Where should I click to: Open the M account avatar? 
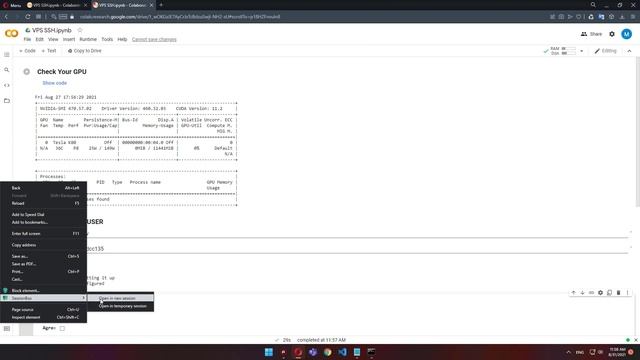point(627,34)
